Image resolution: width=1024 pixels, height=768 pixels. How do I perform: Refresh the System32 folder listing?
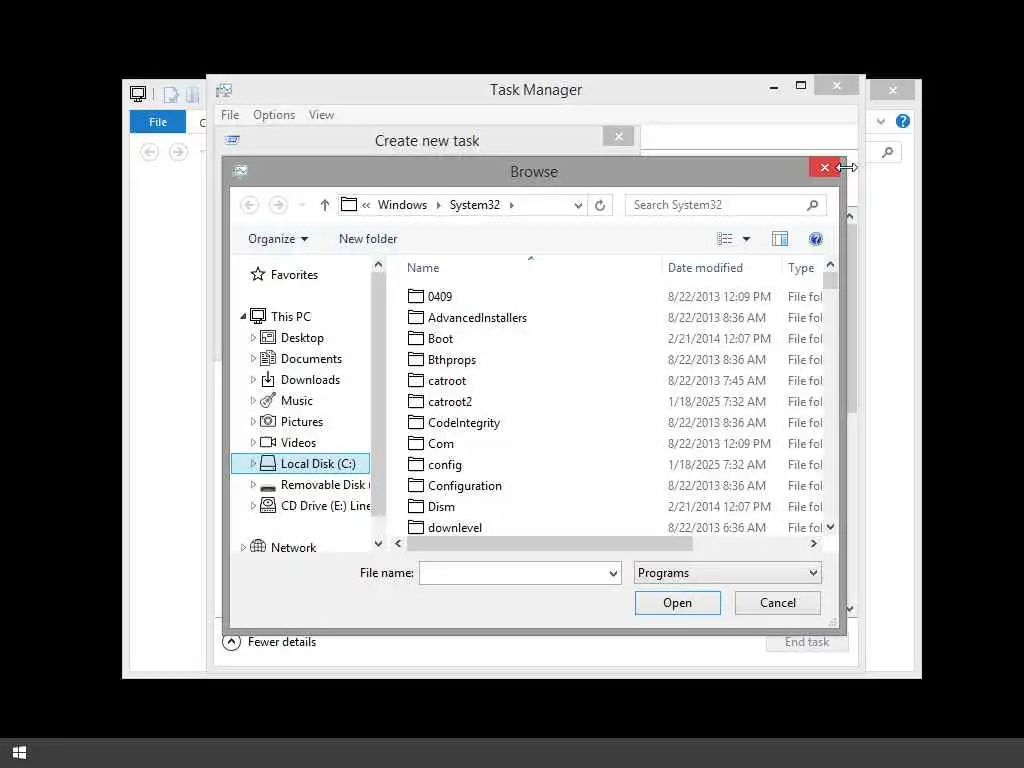point(600,205)
